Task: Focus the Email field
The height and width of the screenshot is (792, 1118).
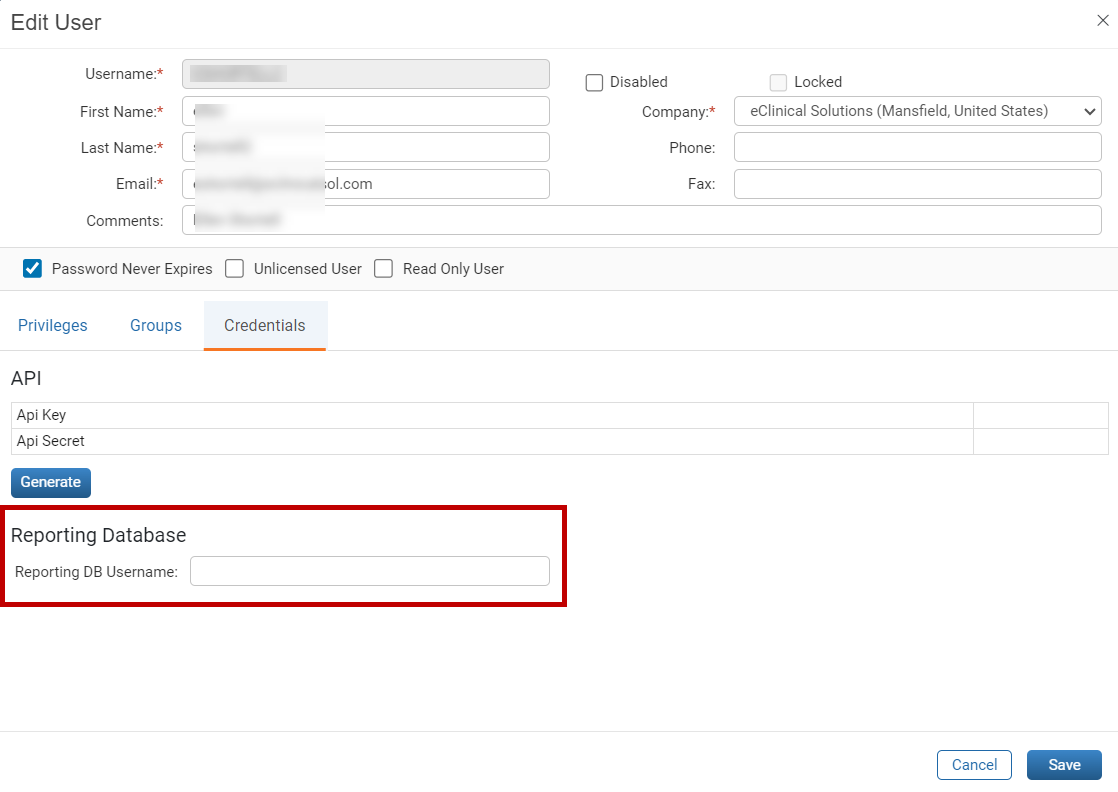Action: [x=366, y=184]
